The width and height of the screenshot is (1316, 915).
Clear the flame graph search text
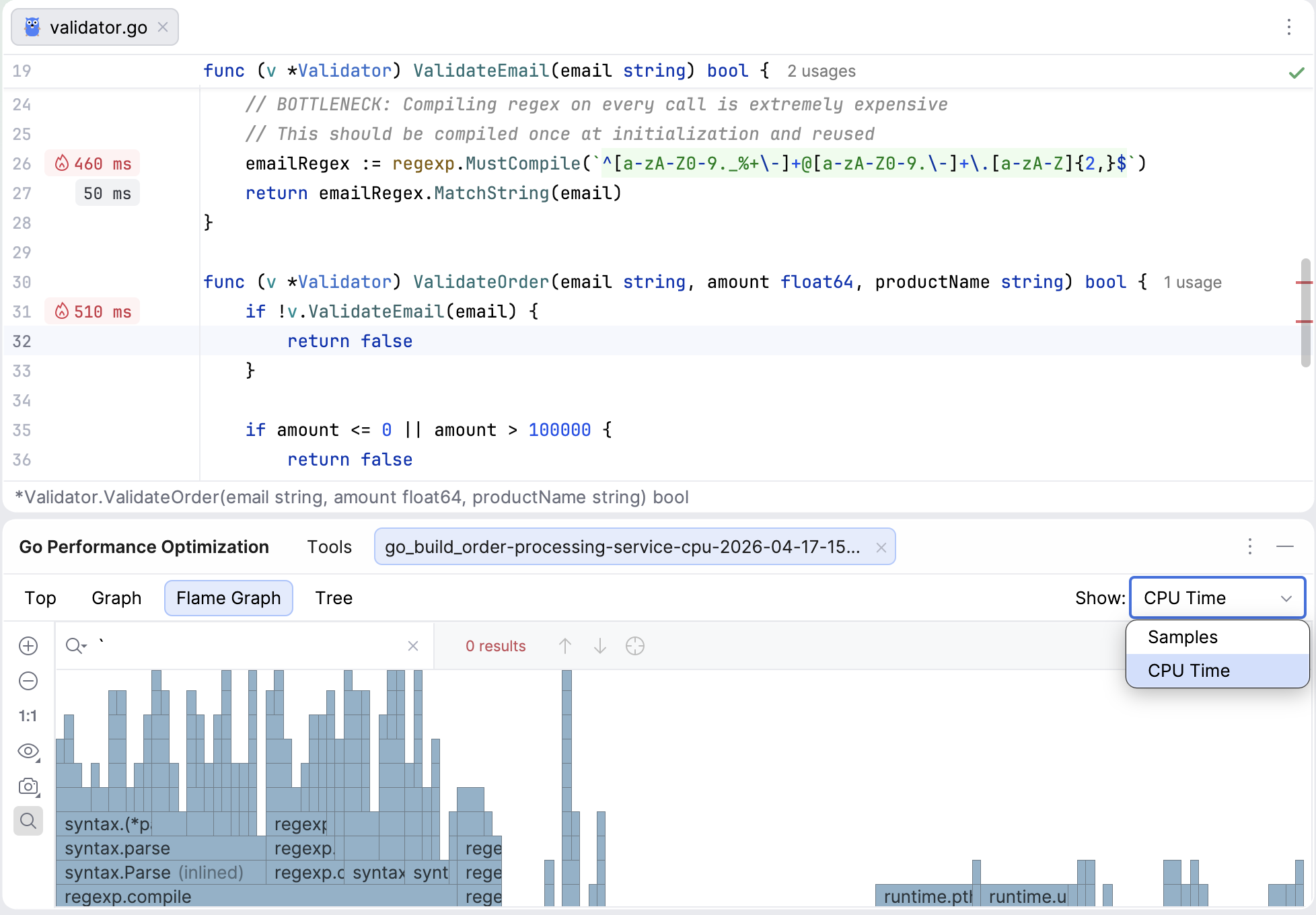(413, 646)
